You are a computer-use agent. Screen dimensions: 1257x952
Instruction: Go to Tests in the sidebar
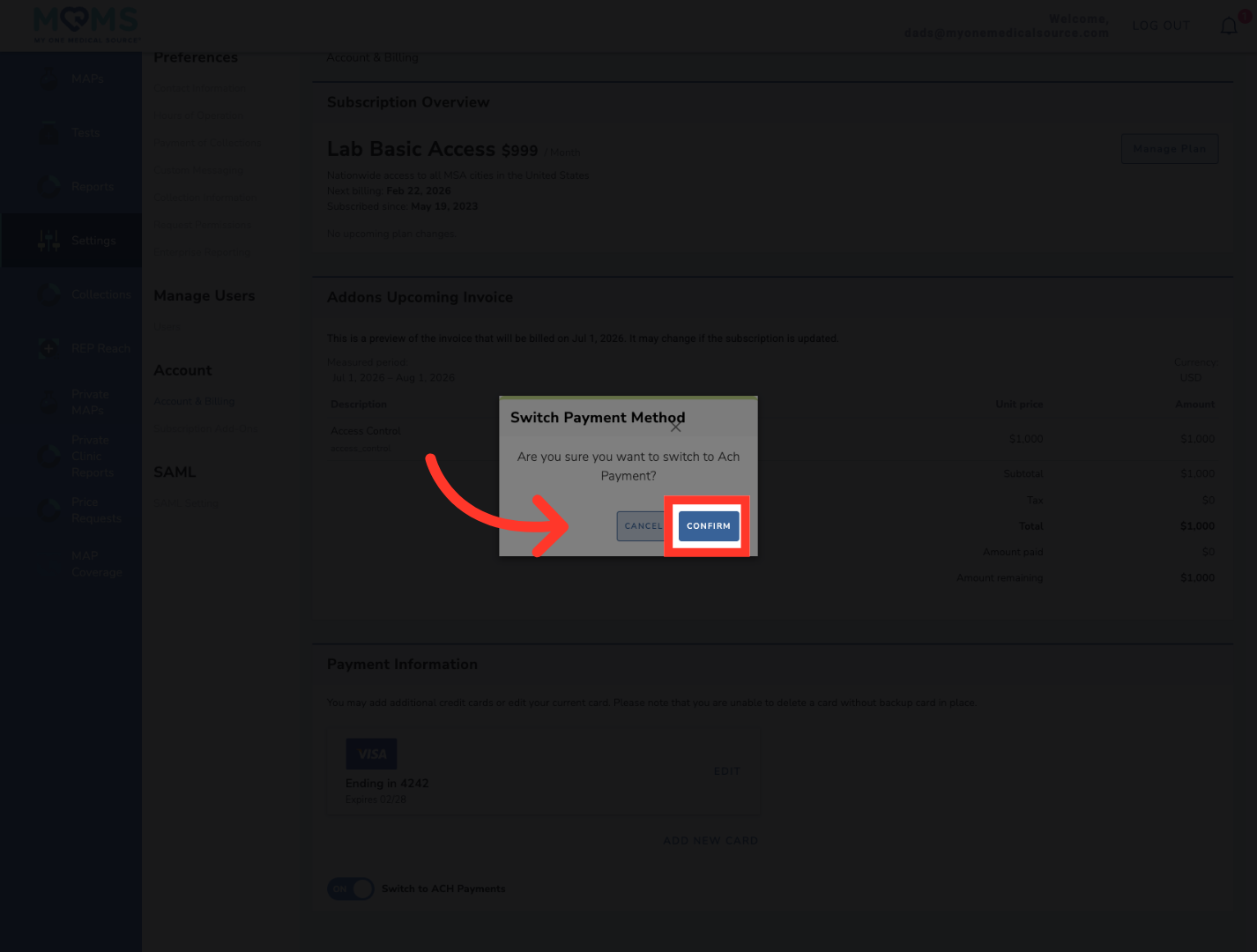coord(86,133)
